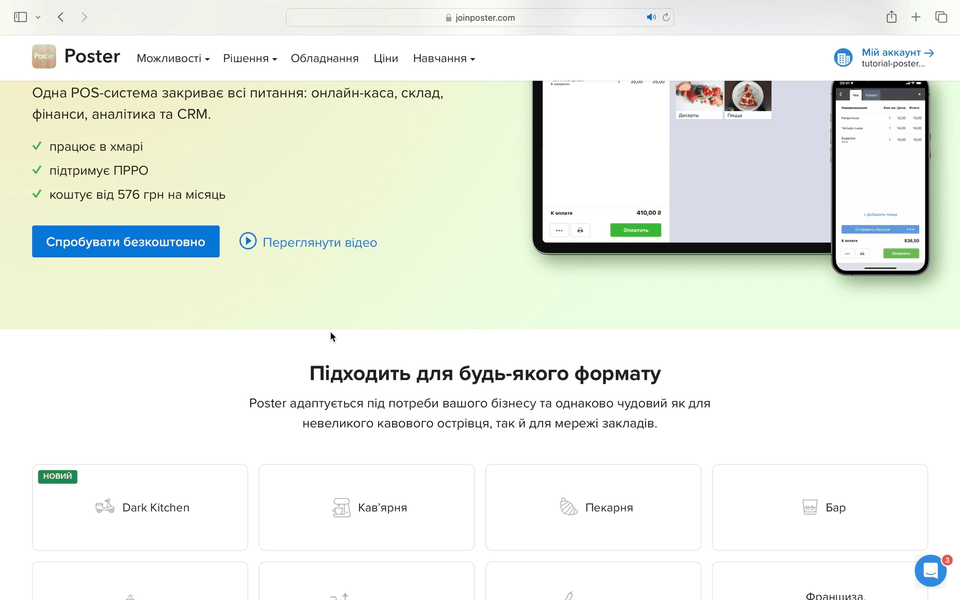Click the Мій аккаунт building icon
The width and height of the screenshot is (960, 600).
point(843,58)
